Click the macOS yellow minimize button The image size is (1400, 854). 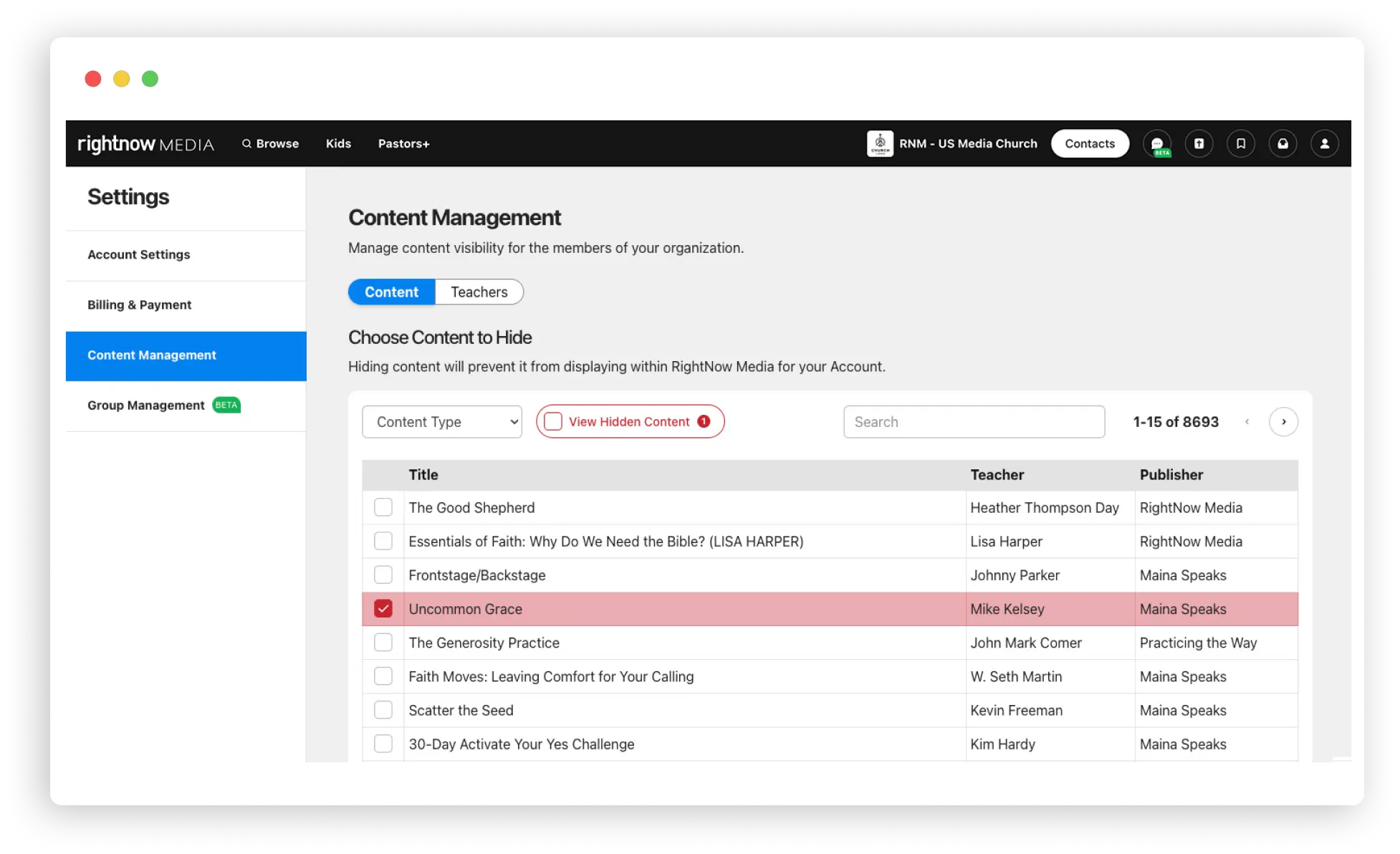tap(121, 79)
